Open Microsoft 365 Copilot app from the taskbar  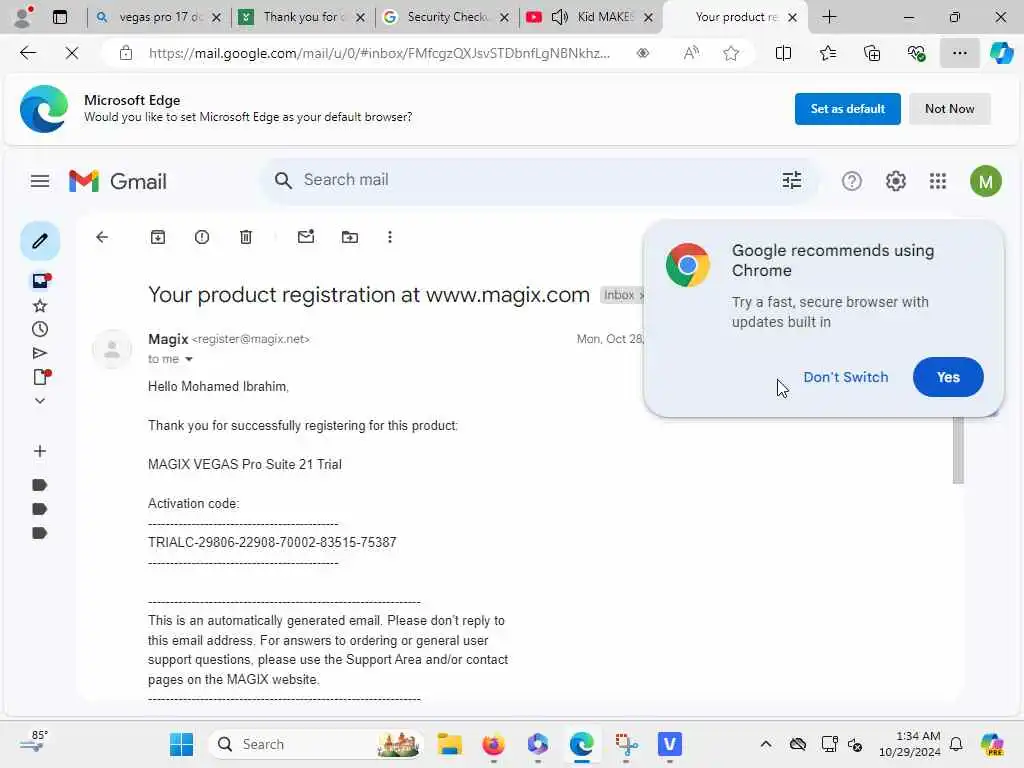click(x=537, y=744)
